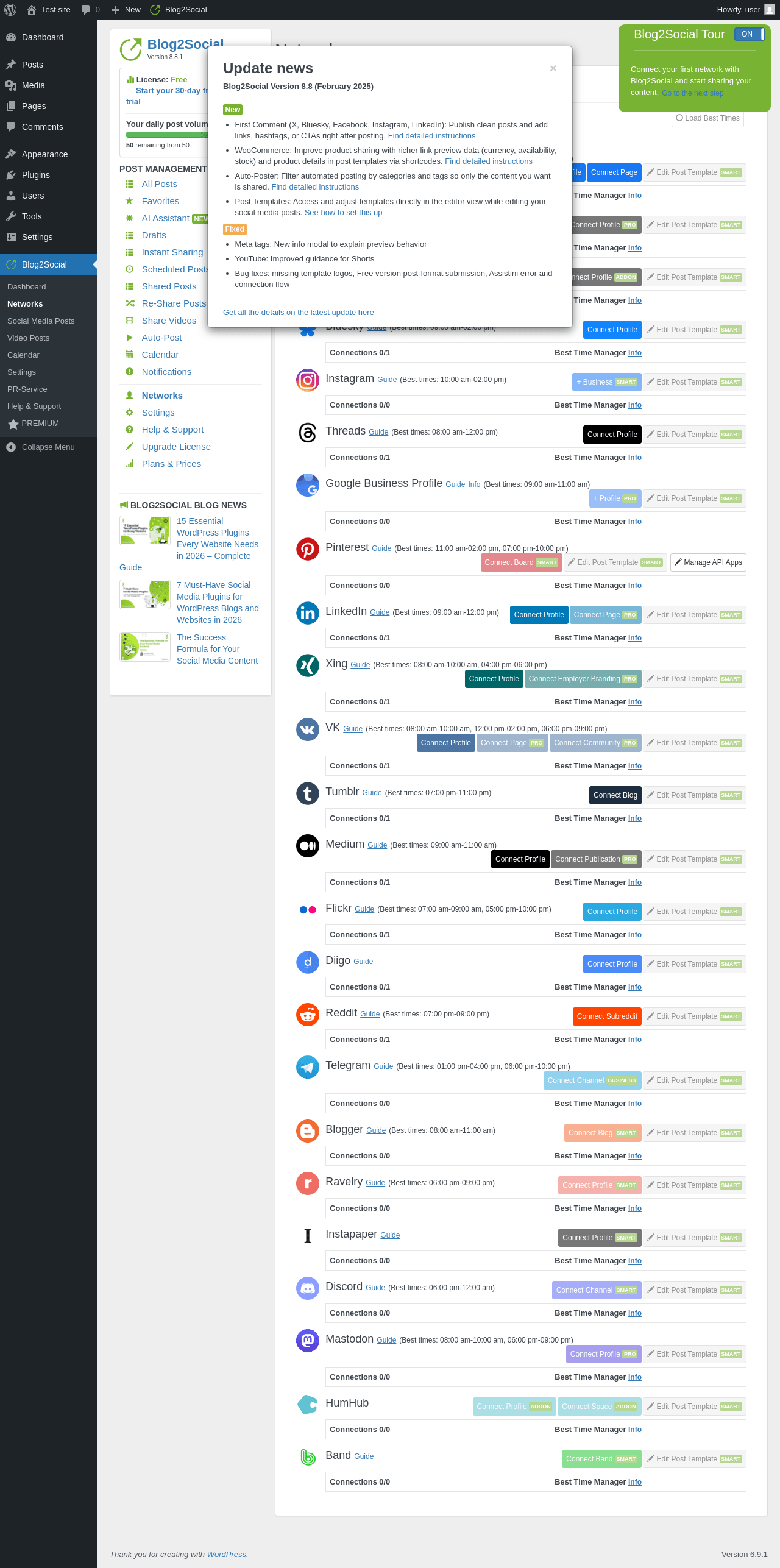Click the Pinterest network icon
This screenshot has width=780, height=1568.
[x=308, y=549]
